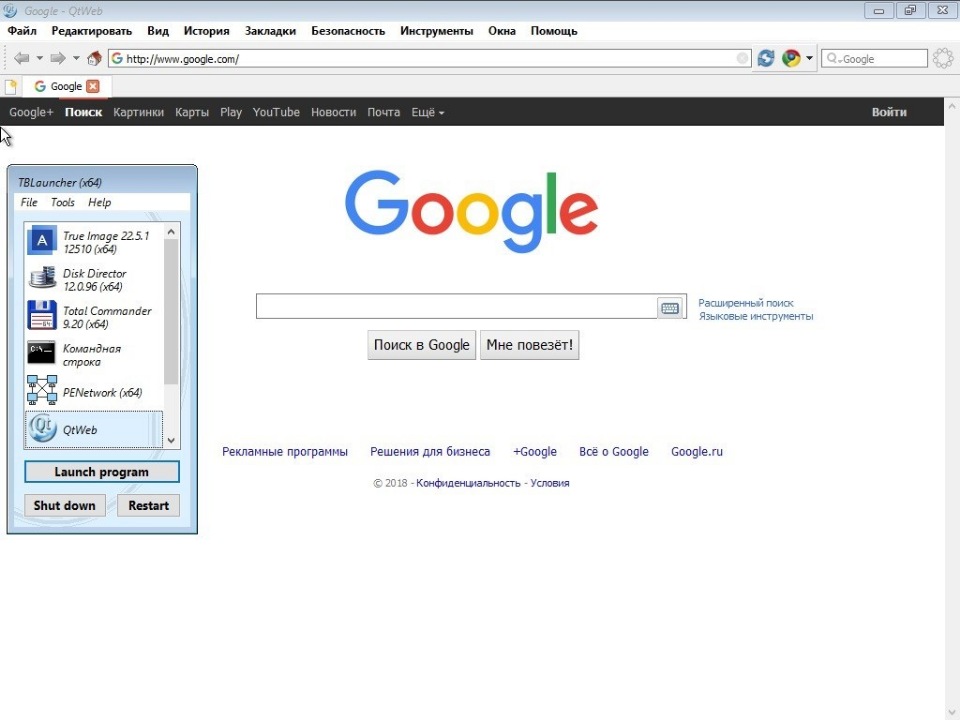Select QtWeb icon in launcher
The image size is (960, 720).
pos(42,428)
